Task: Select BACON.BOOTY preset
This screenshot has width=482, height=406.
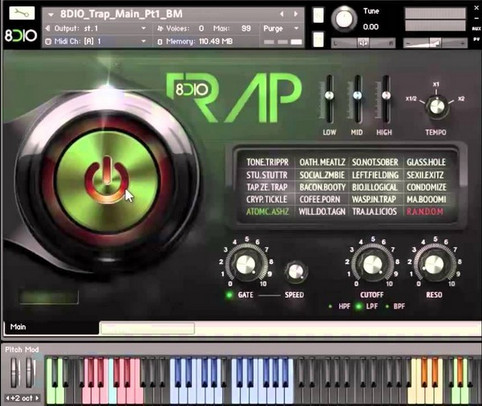Action: (x=322, y=187)
